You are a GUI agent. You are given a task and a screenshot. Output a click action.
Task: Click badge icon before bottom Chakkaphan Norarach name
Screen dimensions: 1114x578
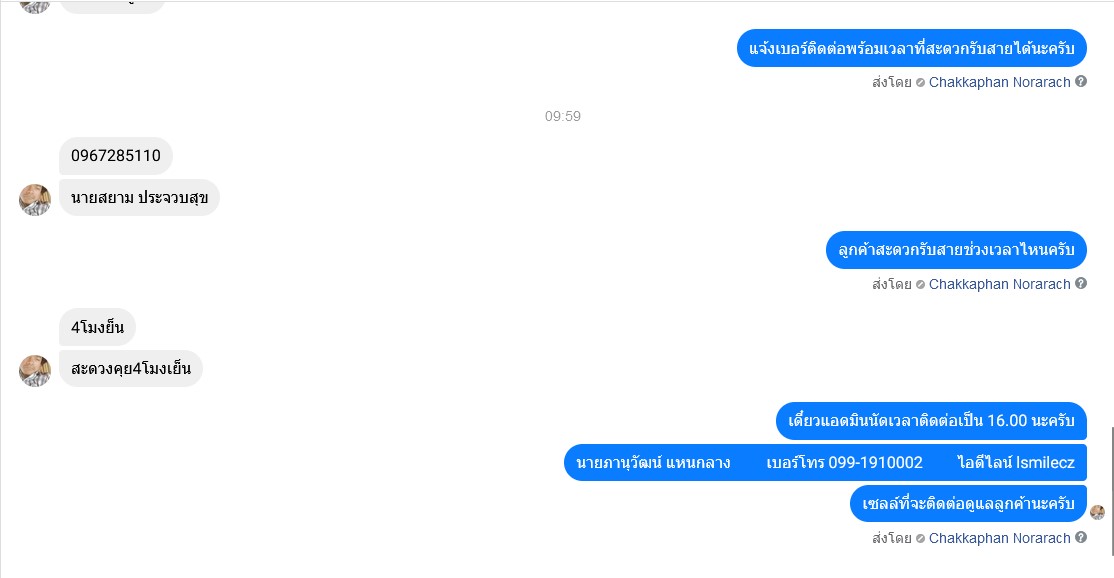click(x=920, y=538)
